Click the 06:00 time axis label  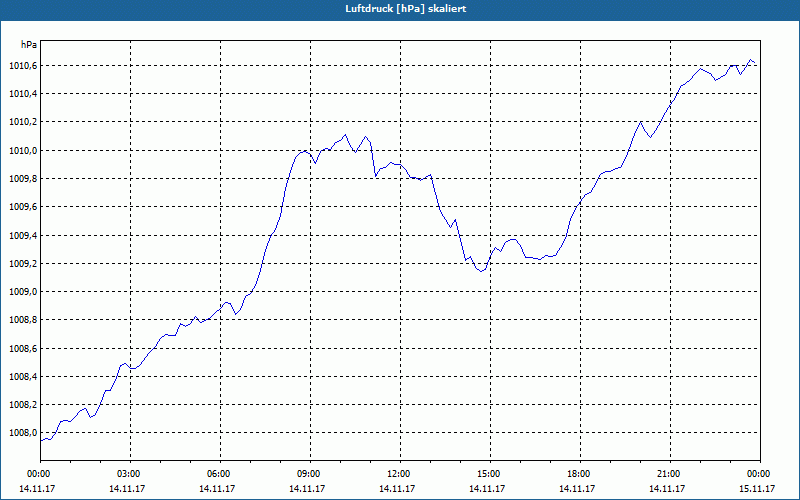220,474
